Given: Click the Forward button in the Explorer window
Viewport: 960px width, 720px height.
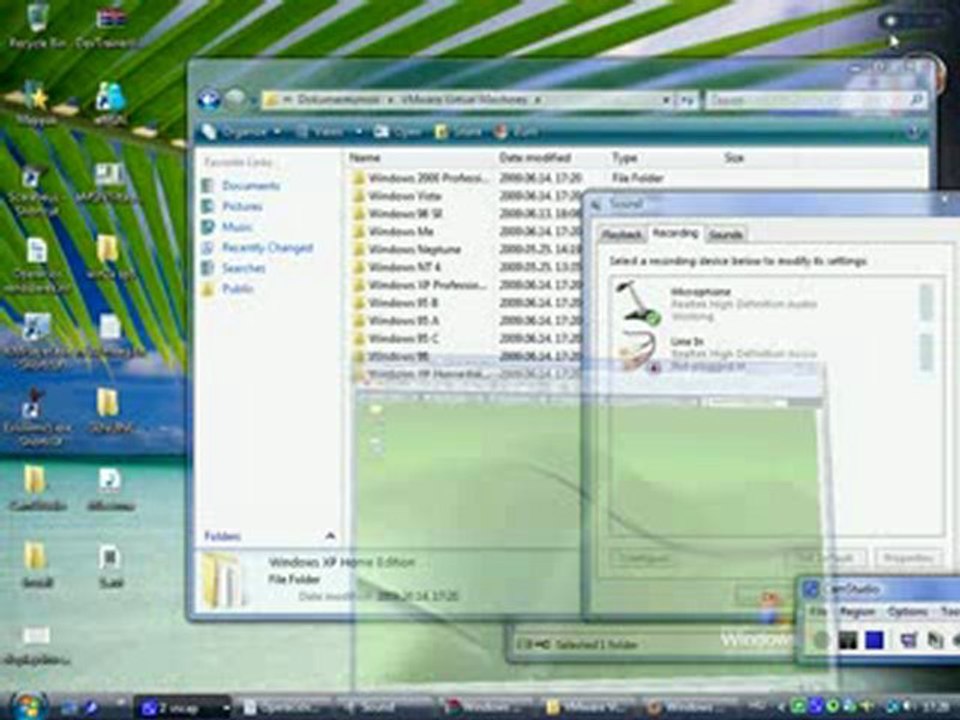Looking at the screenshot, I should pos(236,99).
